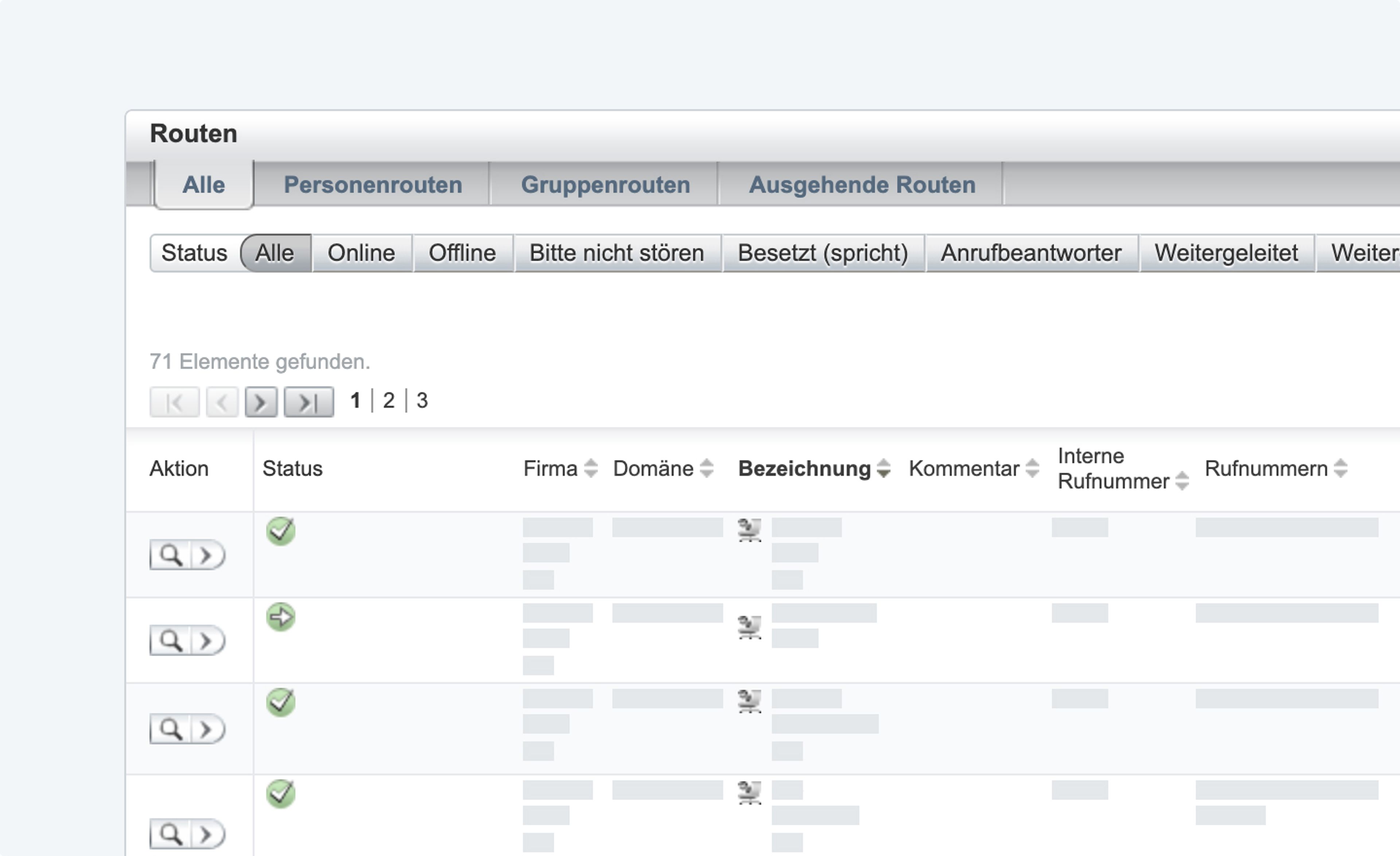Screen dimensions: 1400x856
Task: Jump to the last page button
Action: click(308, 402)
